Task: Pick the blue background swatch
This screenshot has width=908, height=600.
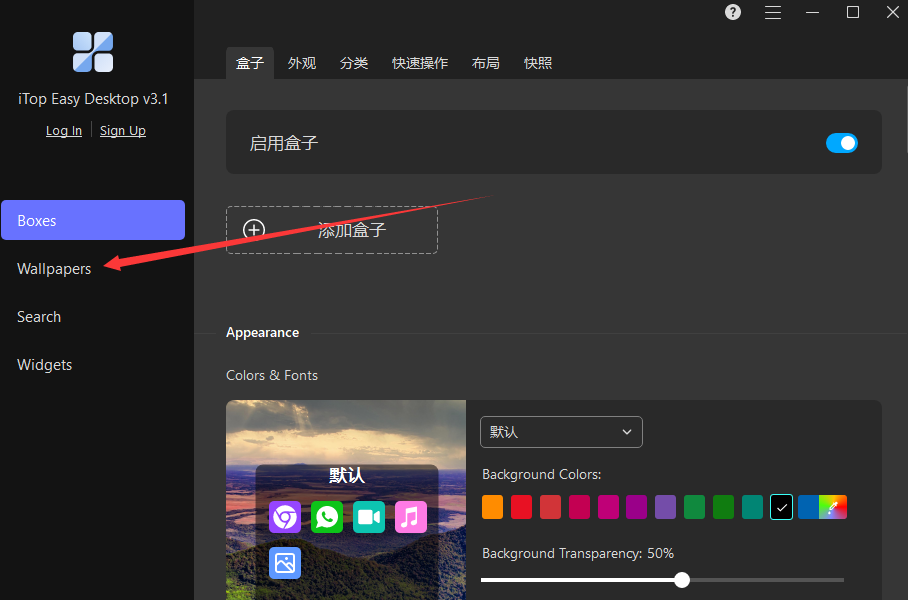Action: (x=808, y=507)
